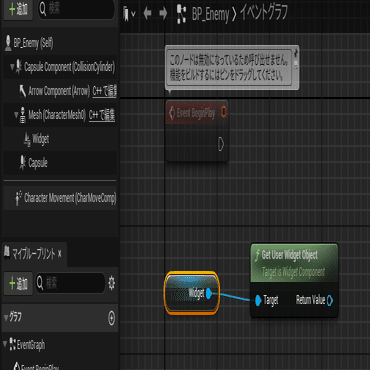The image size is (370, 370).
Task: Click the Arrow Component icon
Action: tap(23, 91)
